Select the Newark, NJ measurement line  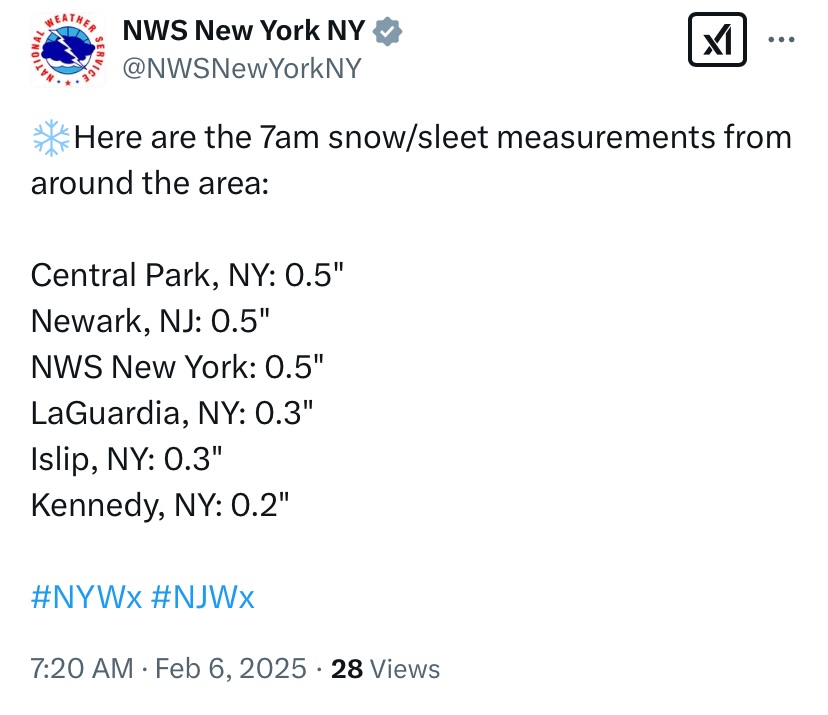pos(150,322)
